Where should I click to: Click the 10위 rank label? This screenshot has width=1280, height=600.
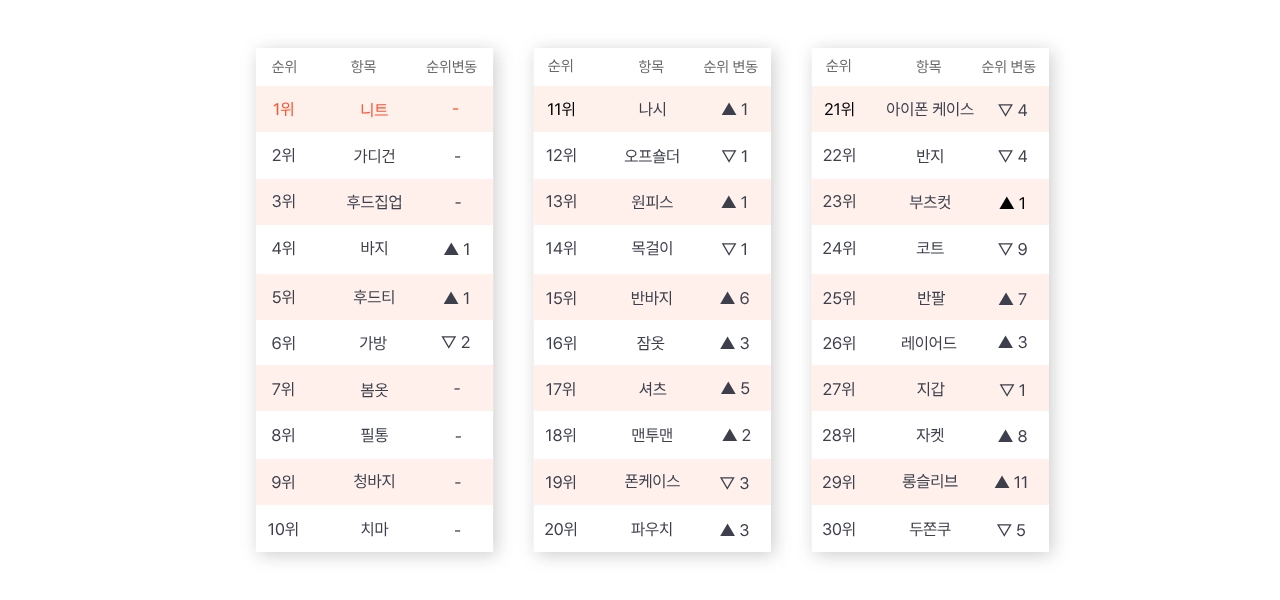coord(283,530)
